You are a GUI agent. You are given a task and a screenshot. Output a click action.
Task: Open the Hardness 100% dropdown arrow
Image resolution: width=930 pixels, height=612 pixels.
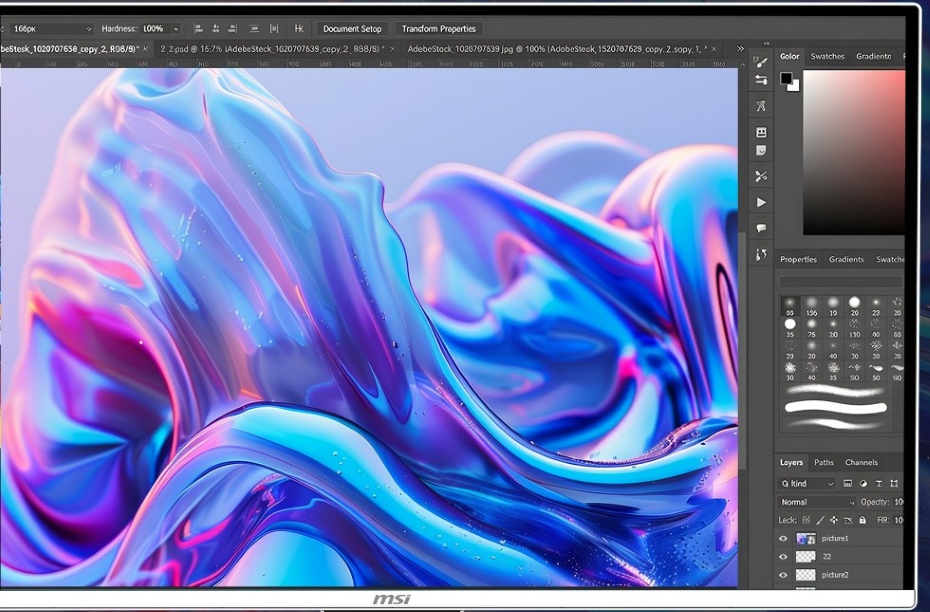pyautogui.click(x=176, y=29)
